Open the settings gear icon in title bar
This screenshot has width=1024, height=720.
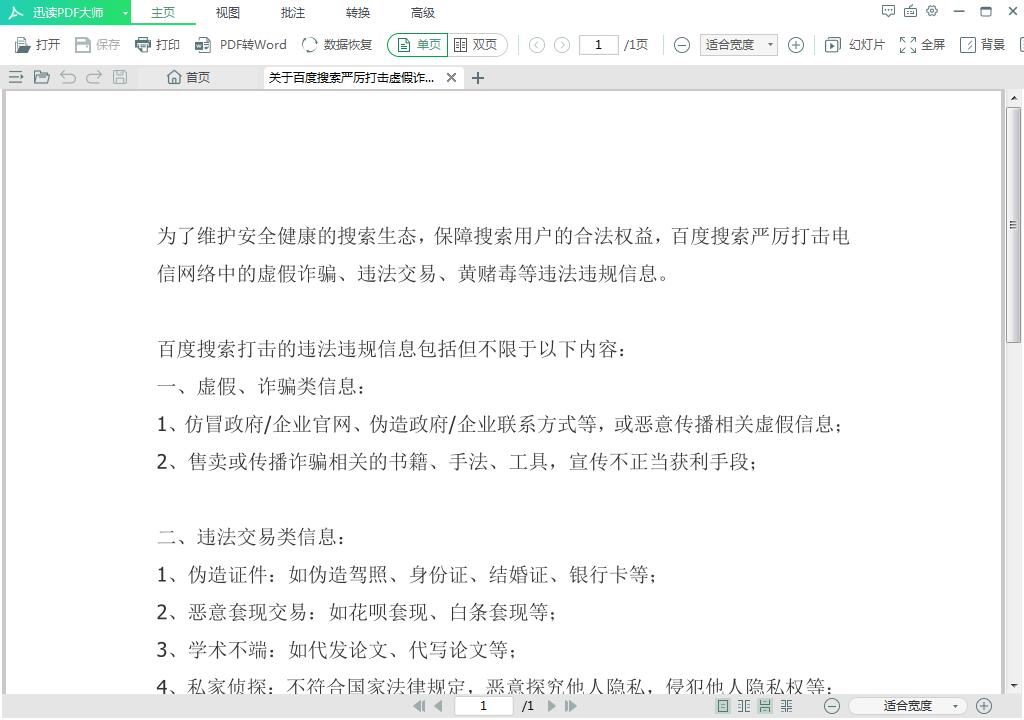click(x=932, y=12)
